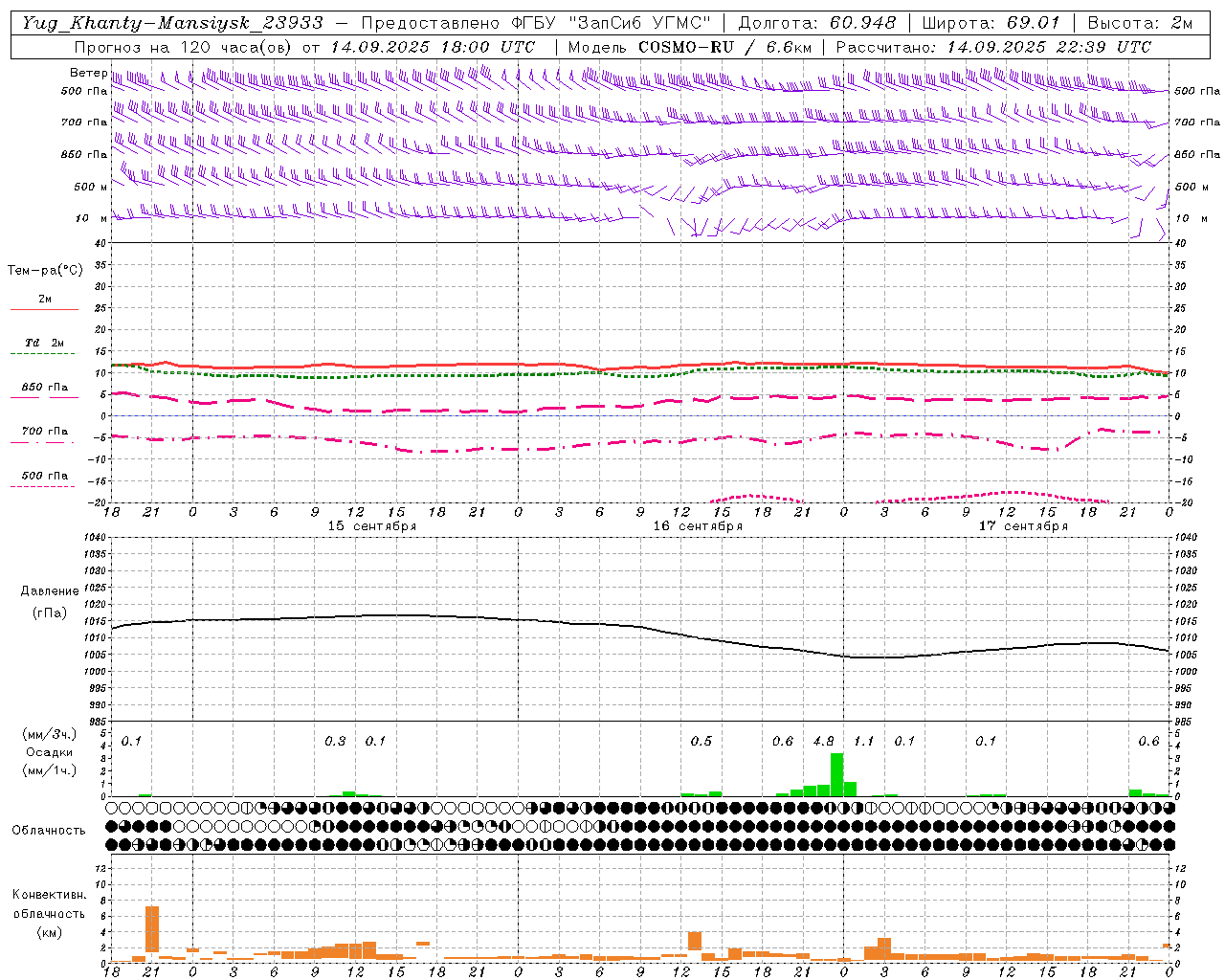Click the 850 гПа temperature legend entry
Viewport: 1225px width, 980px height.
point(44,389)
